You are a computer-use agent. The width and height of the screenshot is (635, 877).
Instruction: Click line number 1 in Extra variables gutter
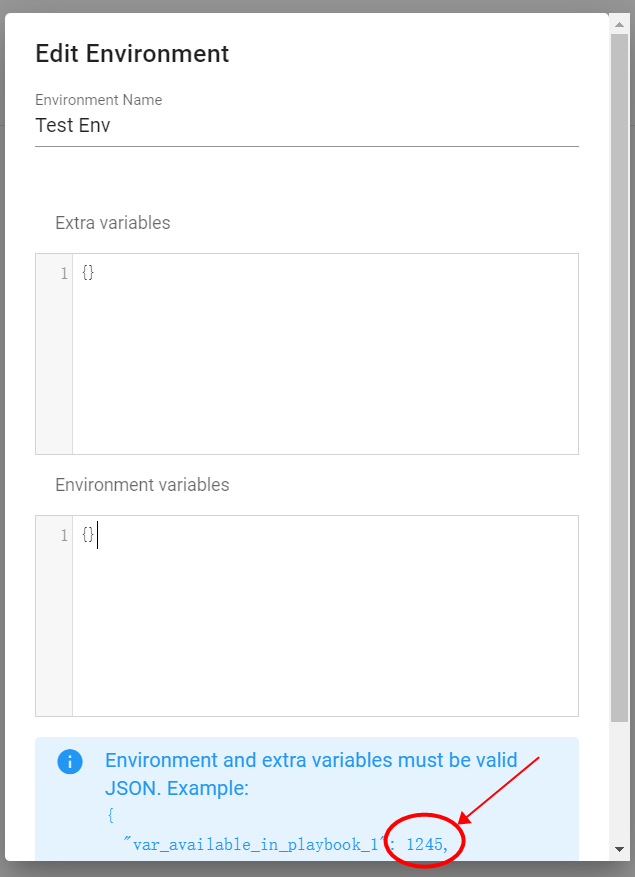[x=64, y=273]
